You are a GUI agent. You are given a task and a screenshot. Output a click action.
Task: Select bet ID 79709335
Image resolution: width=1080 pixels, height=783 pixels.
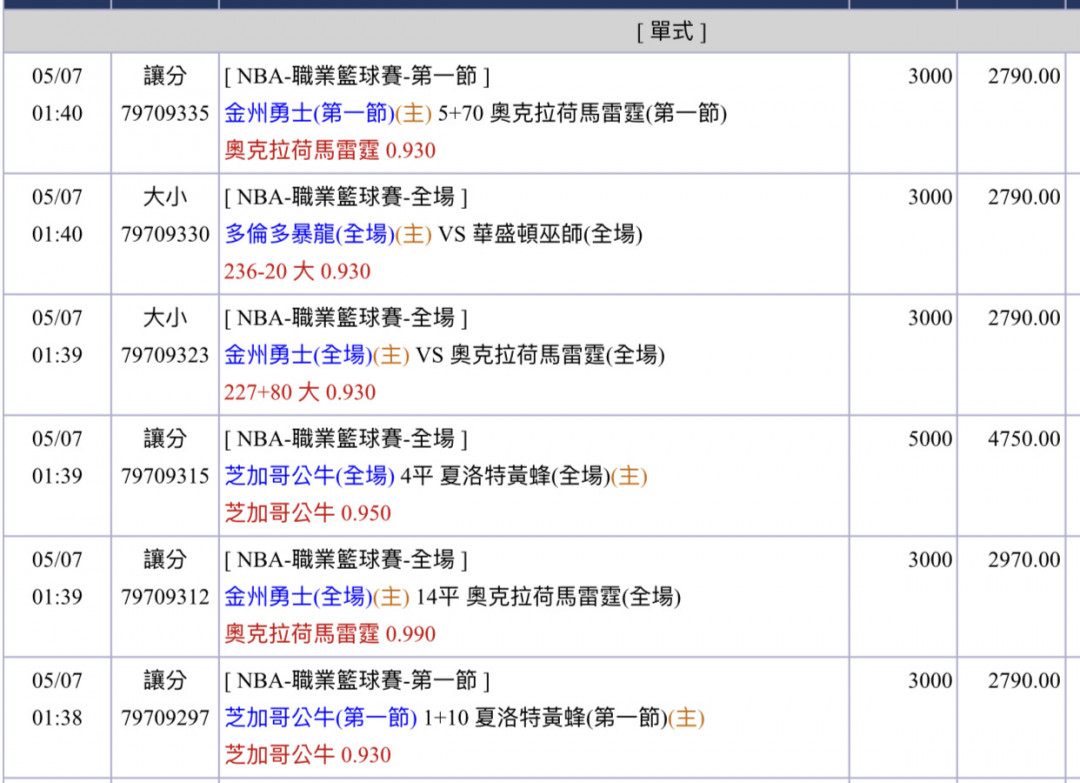(165, 113)
